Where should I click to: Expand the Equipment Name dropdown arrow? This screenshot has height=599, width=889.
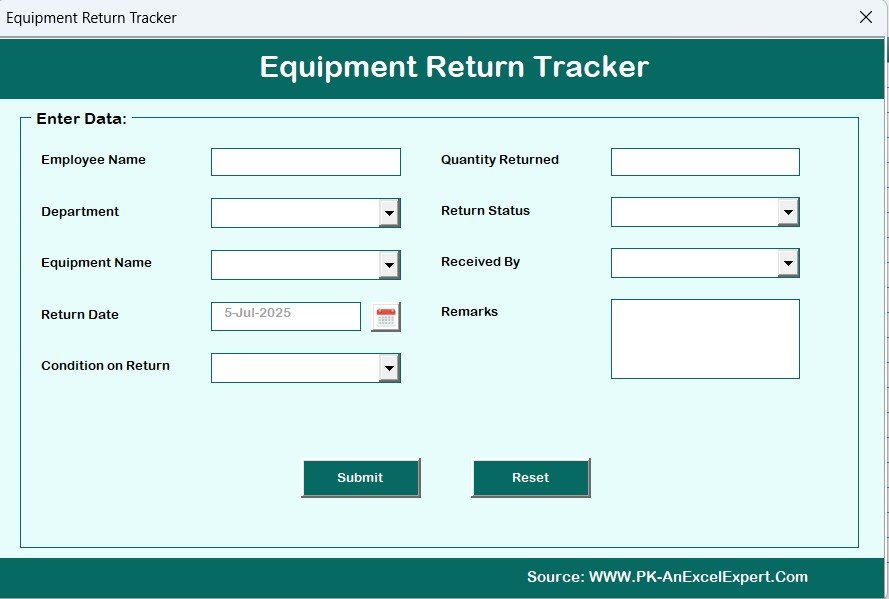pyautogui.click(x=390, y=265)
